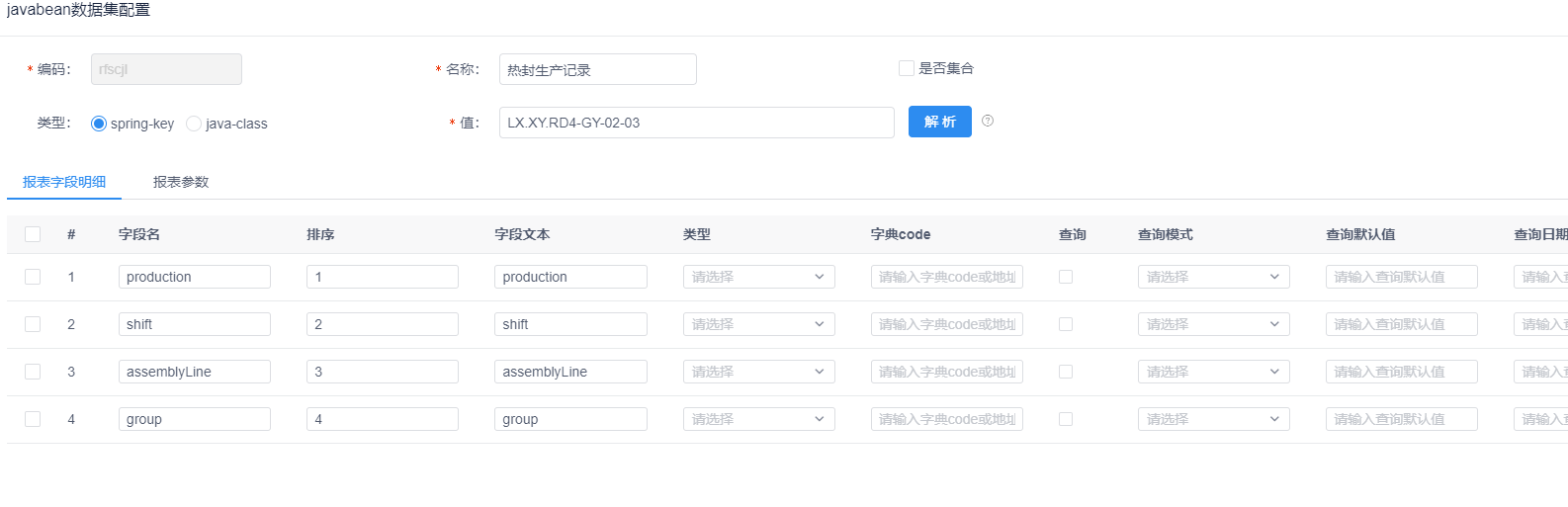Check the row 2 shift selection checkbox

[33, 324]
